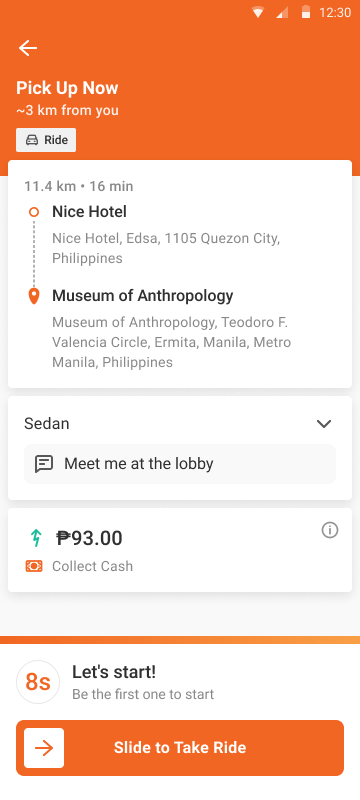Click the message note icon

(44, 464)
